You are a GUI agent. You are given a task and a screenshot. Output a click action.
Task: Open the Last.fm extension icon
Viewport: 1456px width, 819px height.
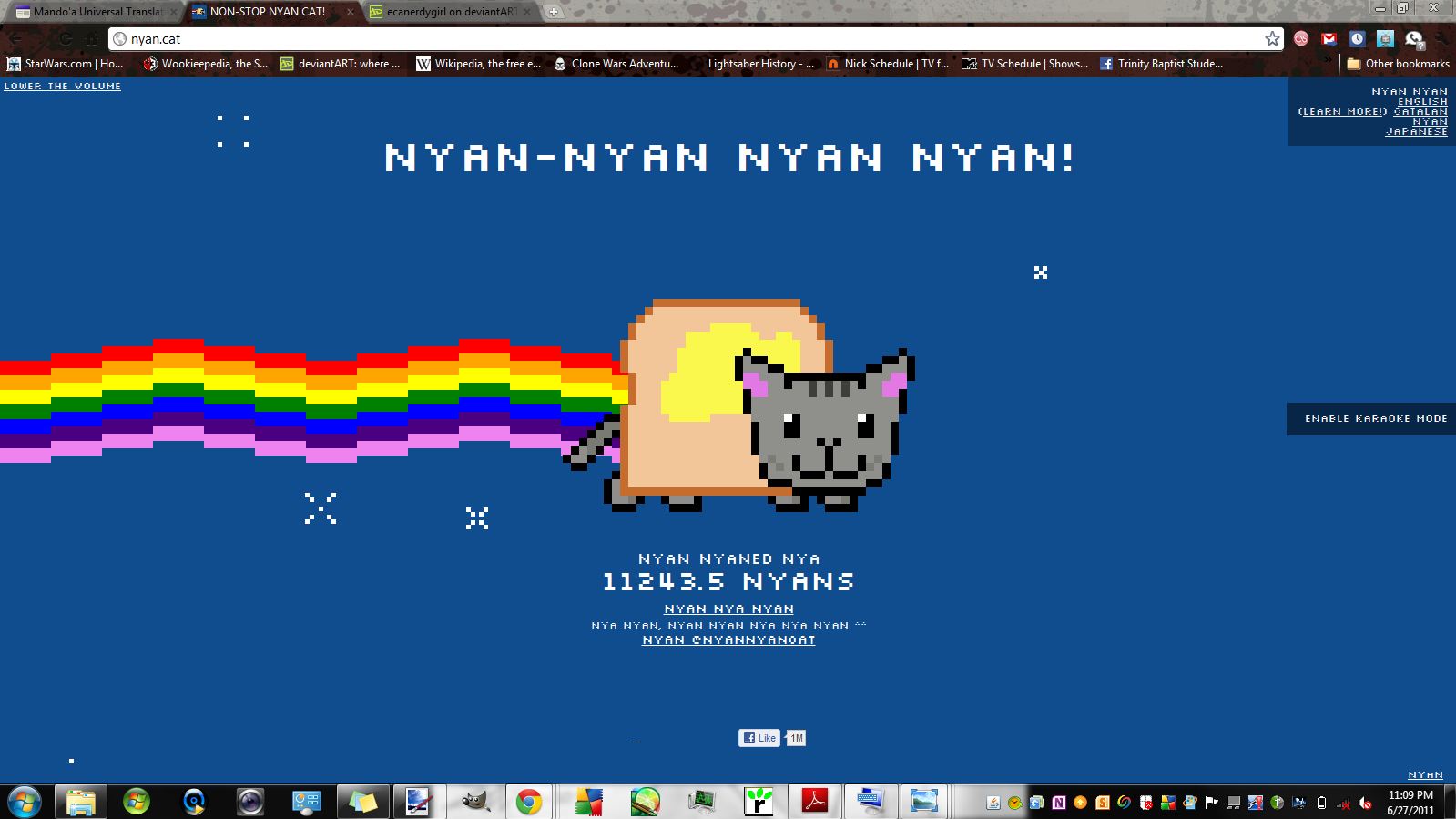tap(1301, 38)
